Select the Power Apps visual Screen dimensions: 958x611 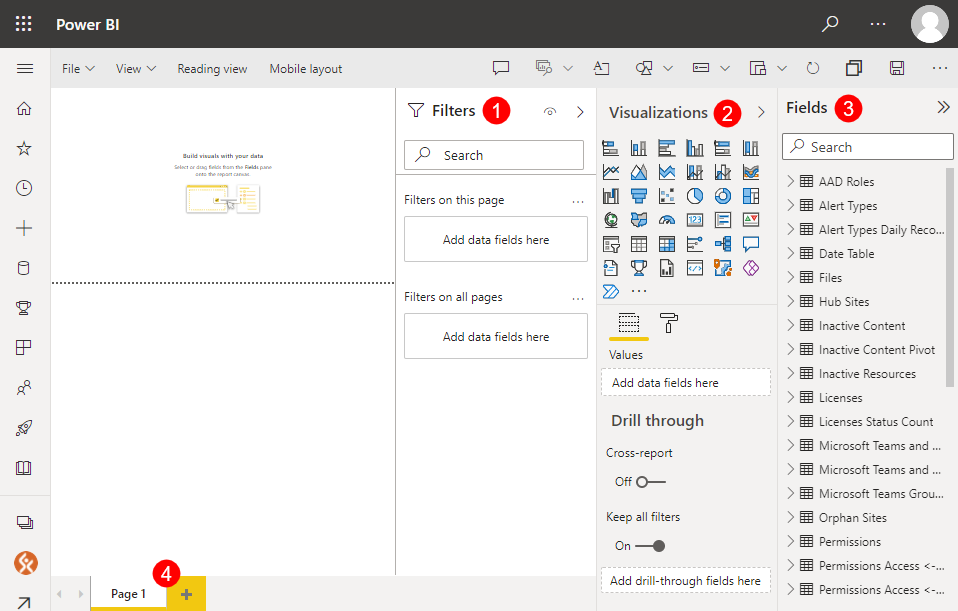click(x=751, y=268)
